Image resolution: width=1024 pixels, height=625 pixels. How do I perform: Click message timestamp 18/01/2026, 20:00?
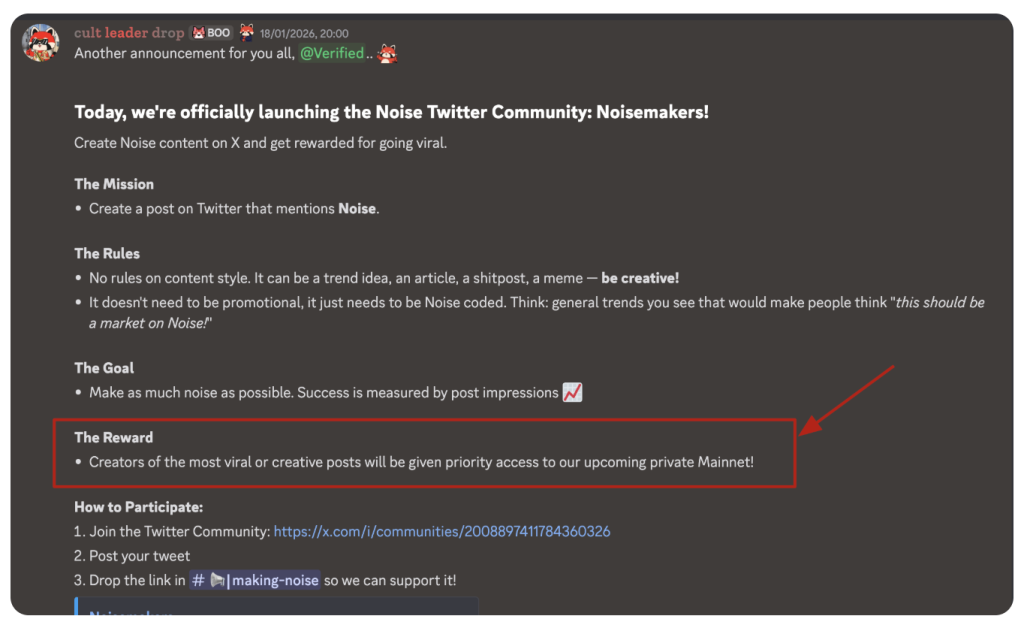pyautogui.click(x=303, y=34)
